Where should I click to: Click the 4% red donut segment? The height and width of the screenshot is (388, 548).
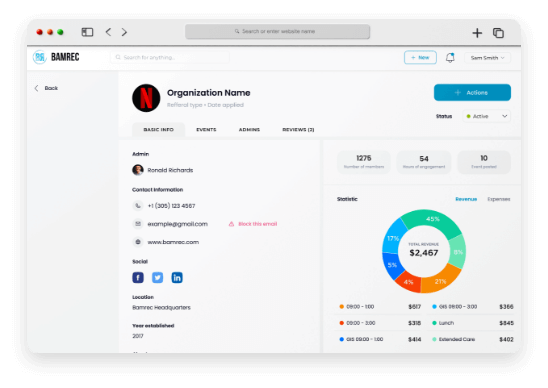409,282
